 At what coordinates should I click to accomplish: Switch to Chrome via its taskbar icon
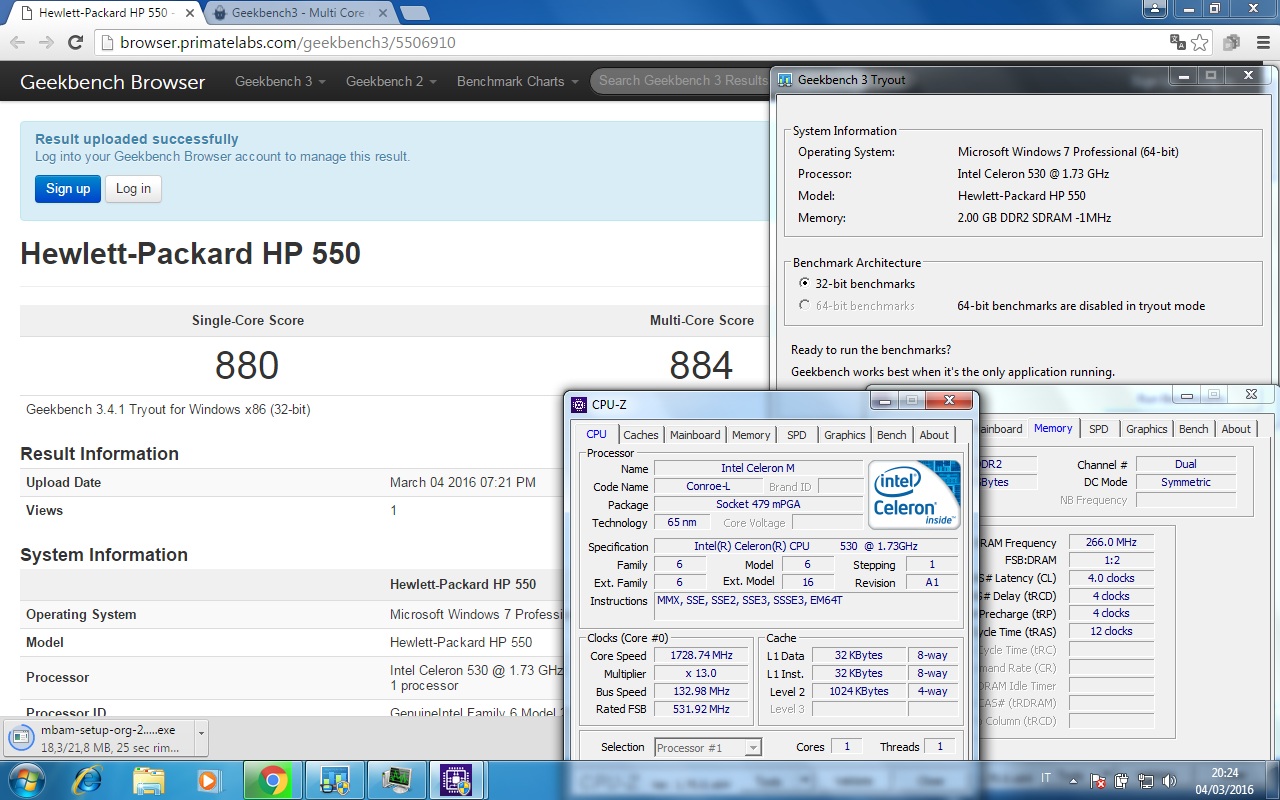273,780
